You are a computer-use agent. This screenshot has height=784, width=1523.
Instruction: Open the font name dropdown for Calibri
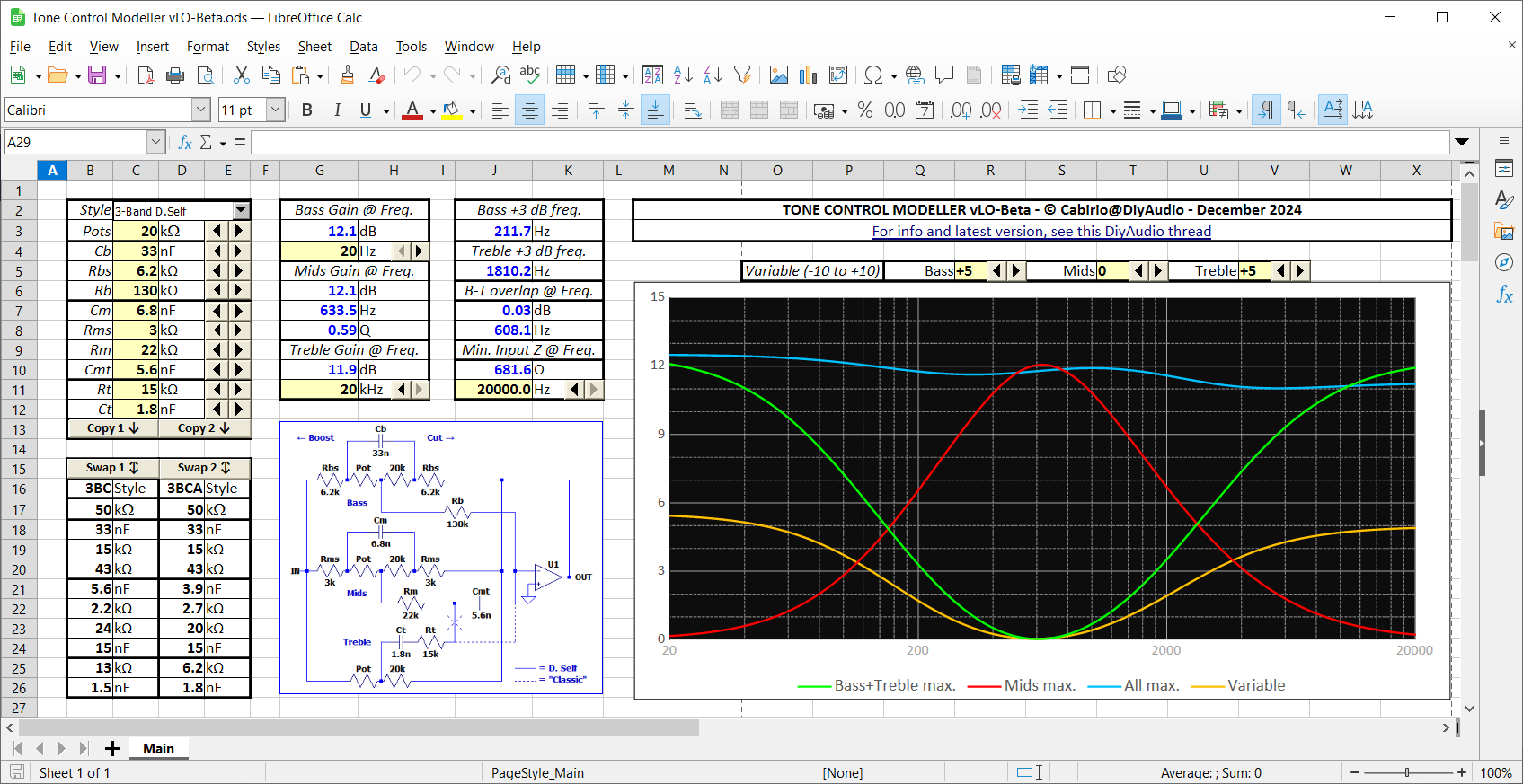[x=200, y=110]
